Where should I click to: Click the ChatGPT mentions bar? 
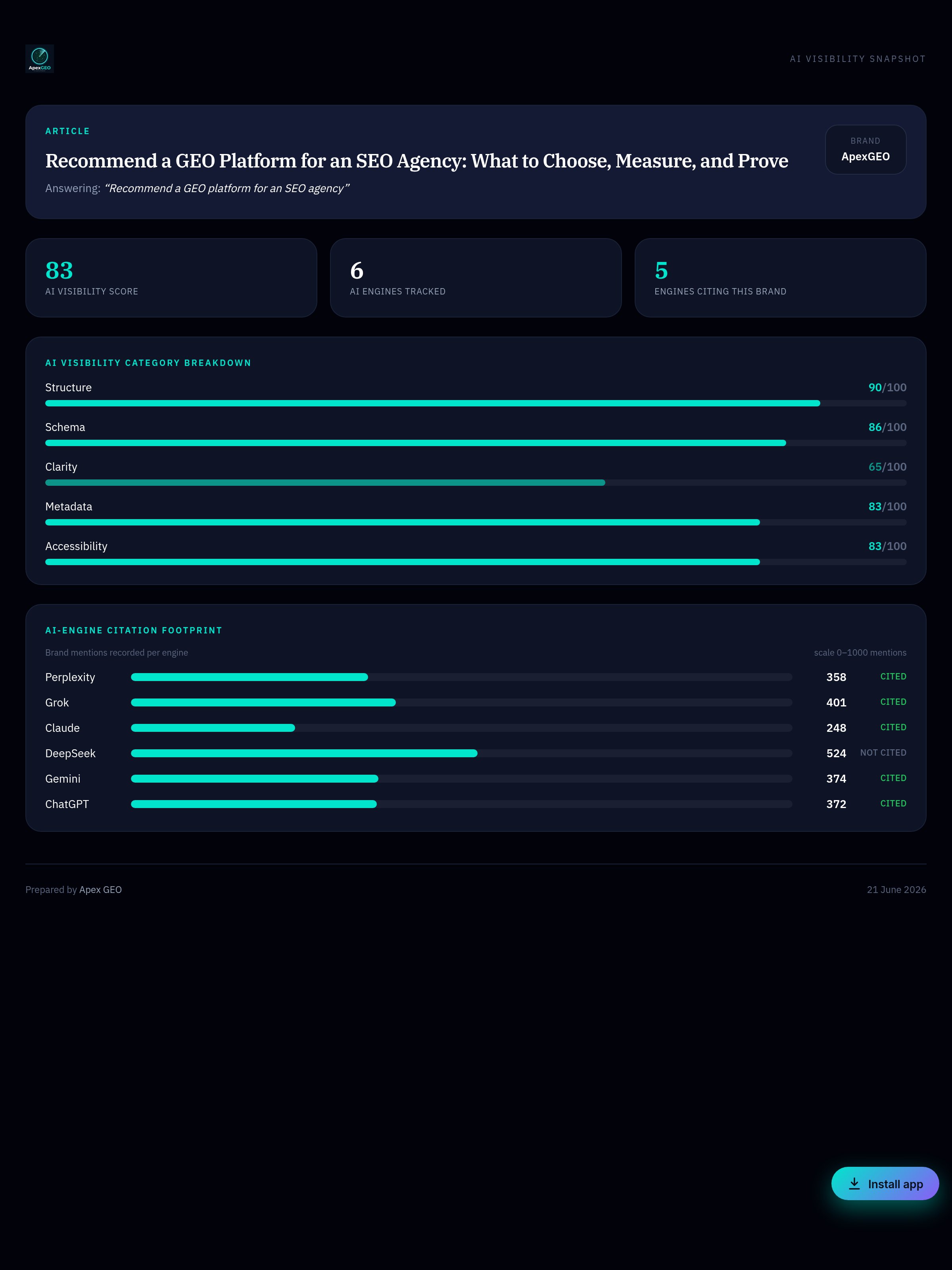click(x=461, y=804)
